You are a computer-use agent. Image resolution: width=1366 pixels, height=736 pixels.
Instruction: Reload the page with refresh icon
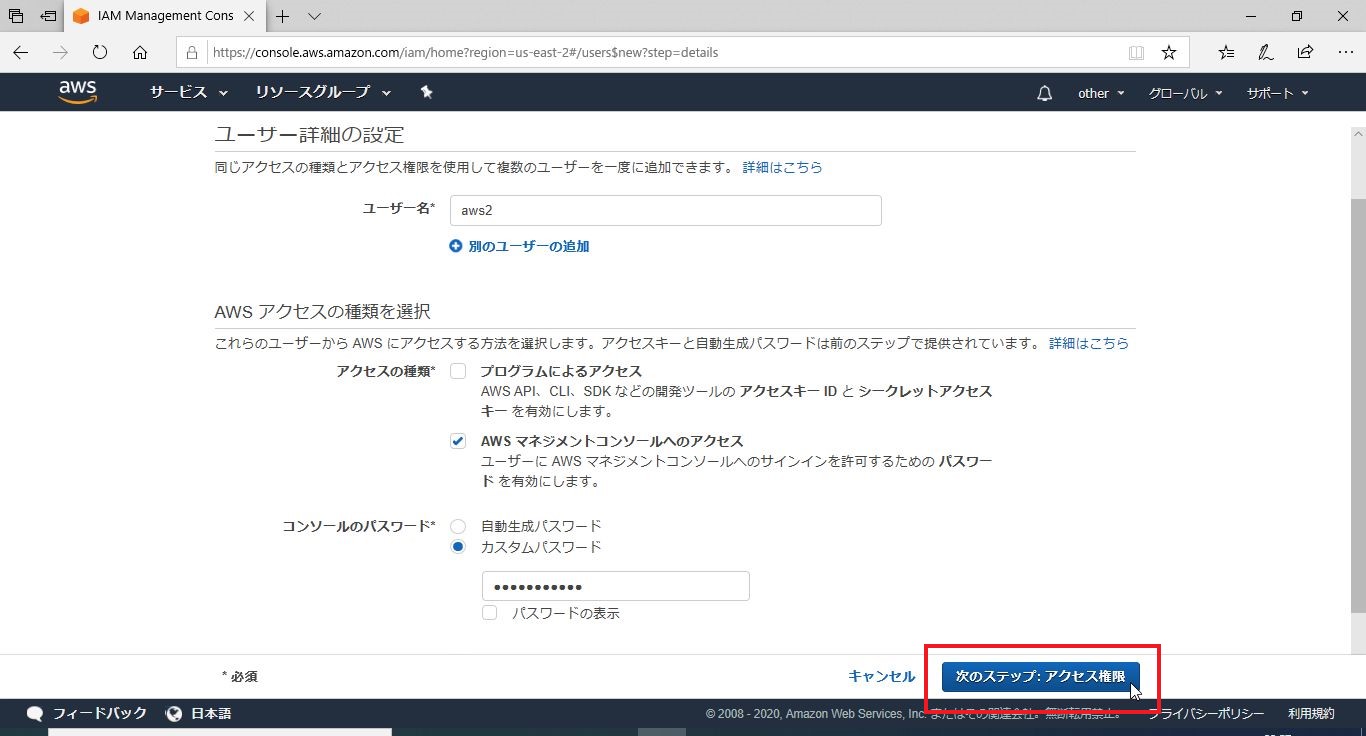click(x=100, y=52)
